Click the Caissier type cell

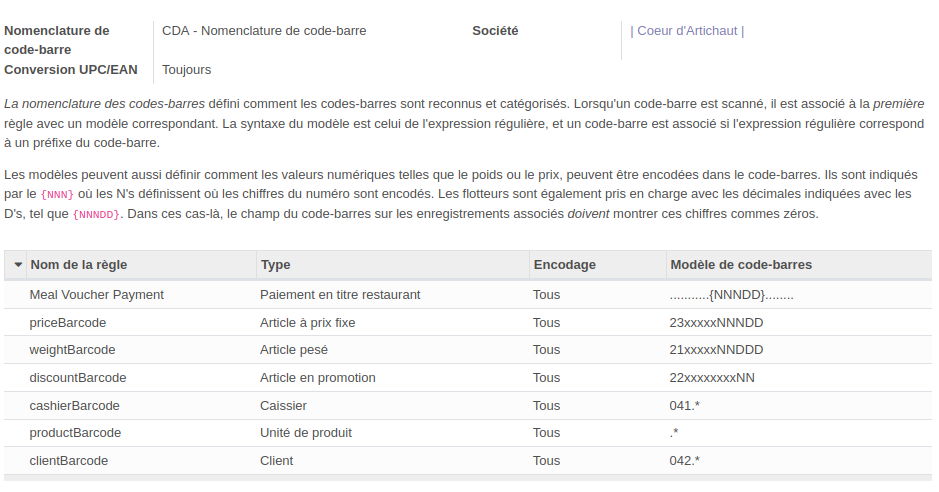click(284, 406)
